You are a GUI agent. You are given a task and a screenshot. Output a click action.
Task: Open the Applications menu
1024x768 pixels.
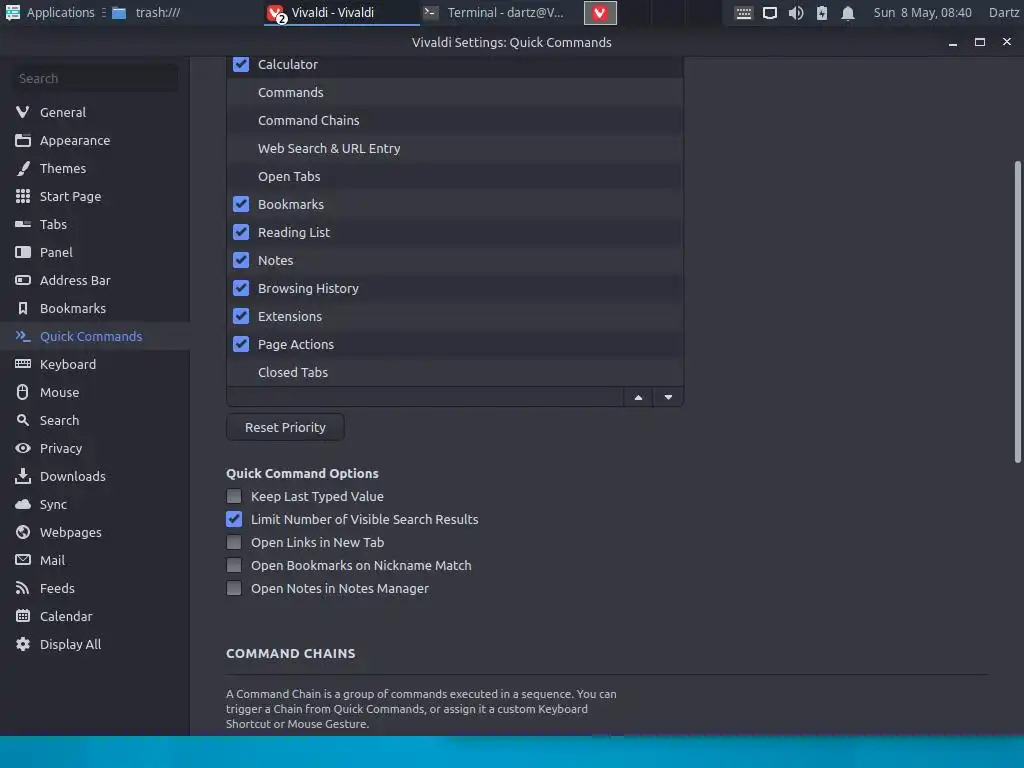click(x=50, y=12)
